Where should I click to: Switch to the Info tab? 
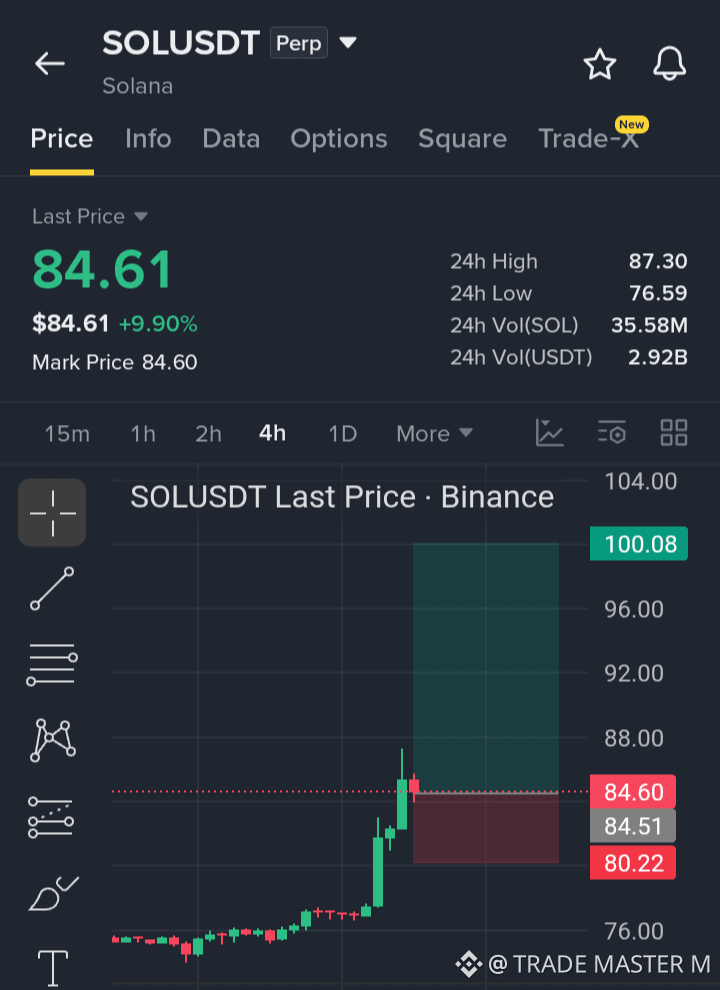[x=148, y=139]
